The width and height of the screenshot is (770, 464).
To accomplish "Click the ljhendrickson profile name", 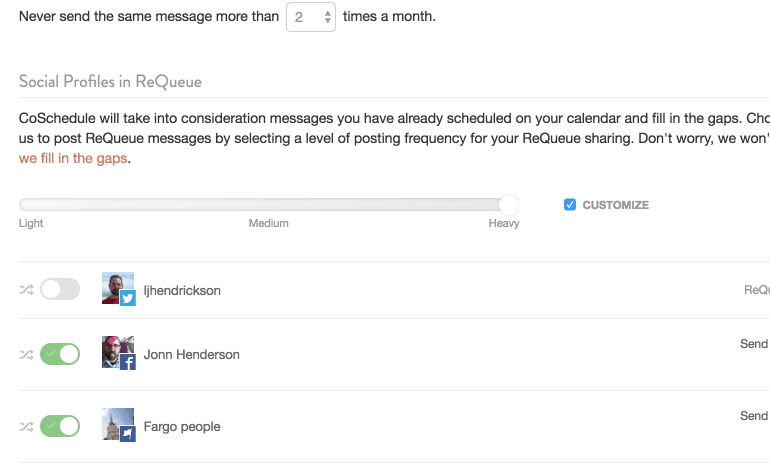I will coord(182,290).
